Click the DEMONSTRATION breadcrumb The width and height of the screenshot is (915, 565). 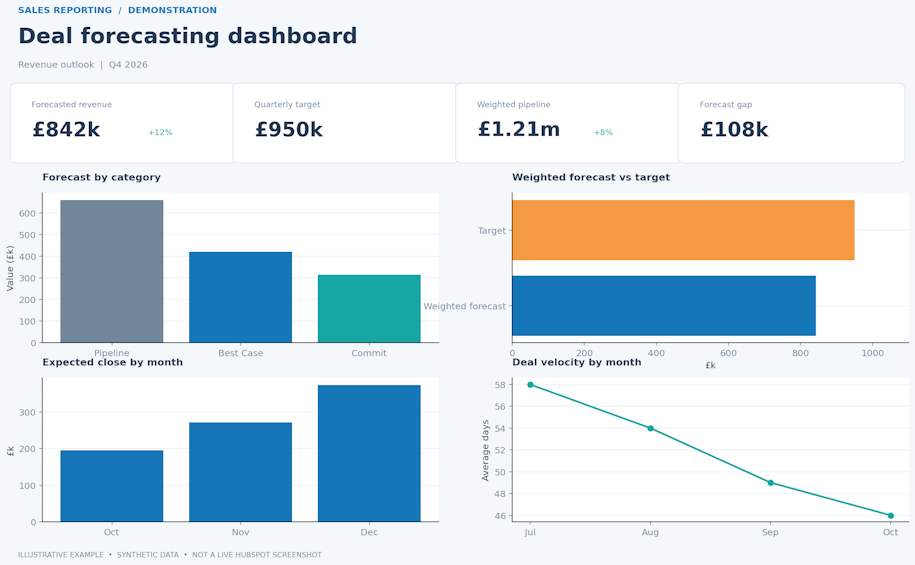(172, 10)
